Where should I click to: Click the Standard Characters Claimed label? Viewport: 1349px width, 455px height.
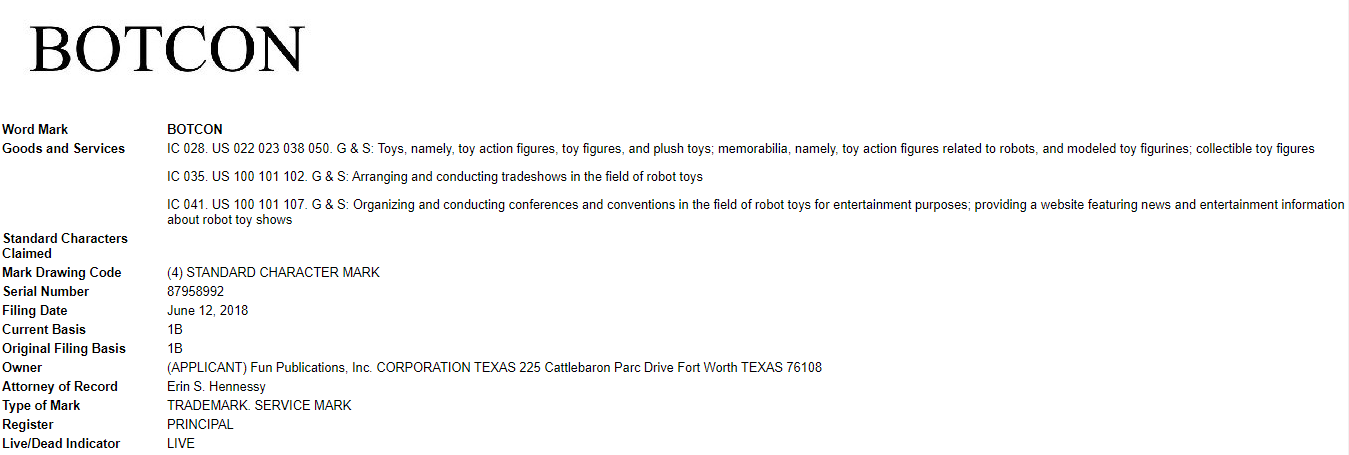click(x=65, y=246)
